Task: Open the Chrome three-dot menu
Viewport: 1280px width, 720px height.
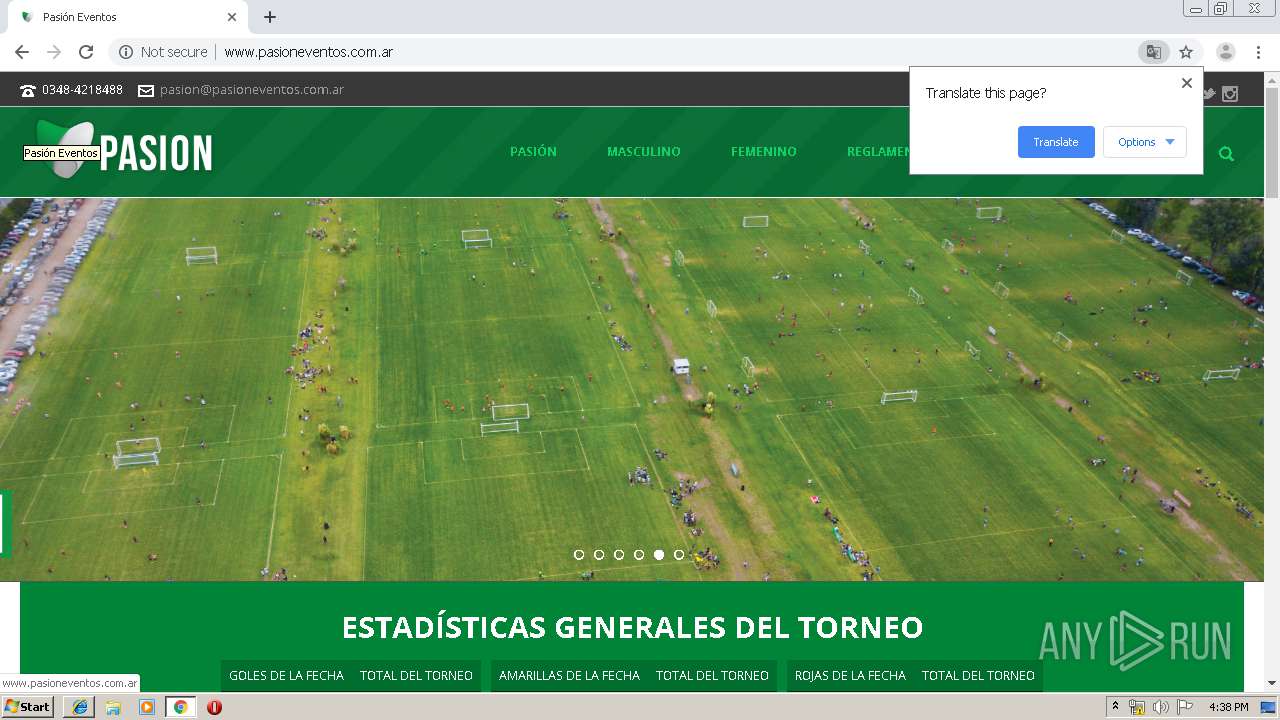Action: pos(1258,52)
